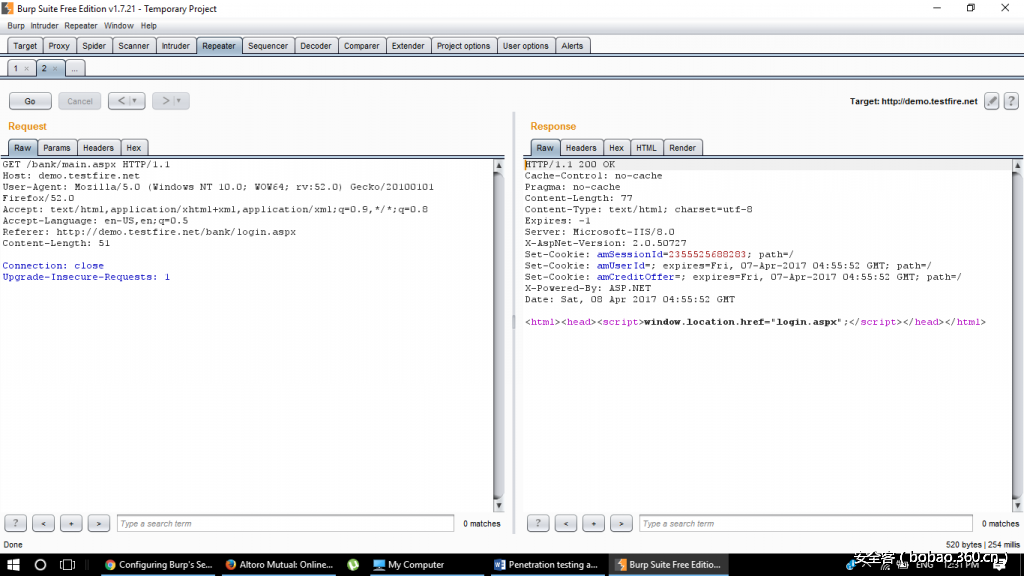Switch to the Params tab of the Request
The height and width of the screenshot is (576, 1024).
pos(57,147)
